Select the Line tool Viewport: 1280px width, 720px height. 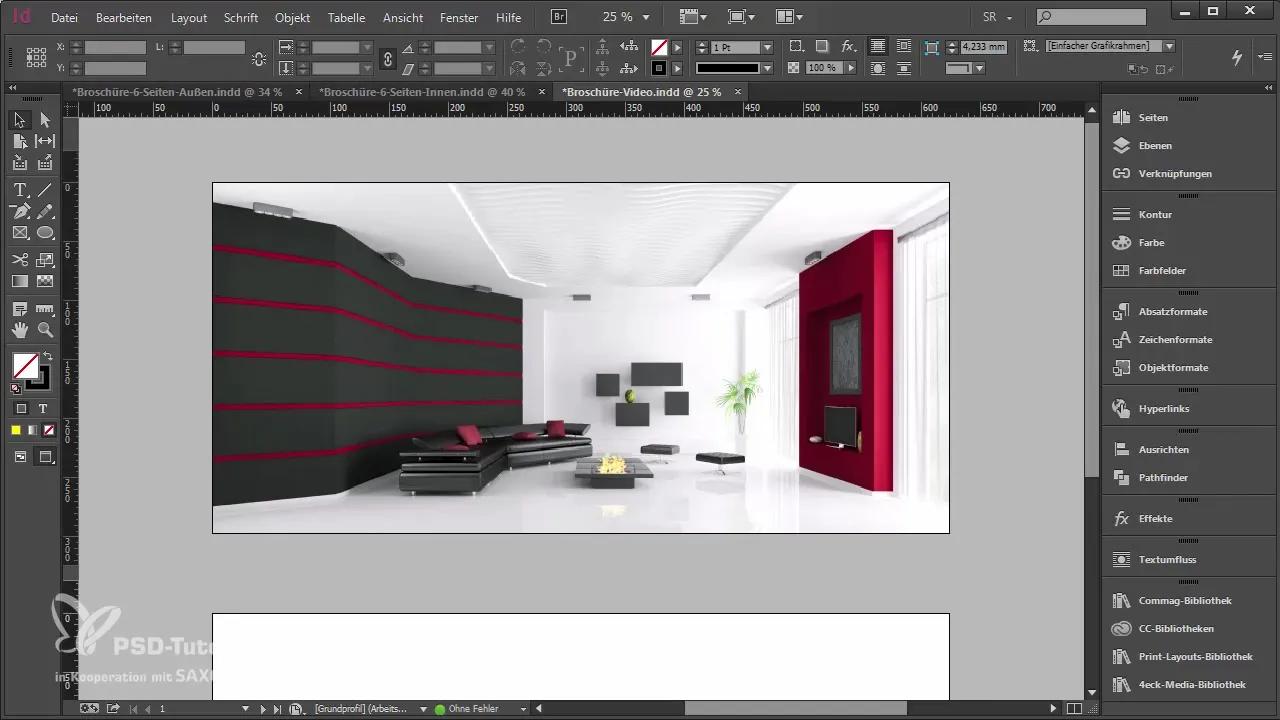pos(45,190)
